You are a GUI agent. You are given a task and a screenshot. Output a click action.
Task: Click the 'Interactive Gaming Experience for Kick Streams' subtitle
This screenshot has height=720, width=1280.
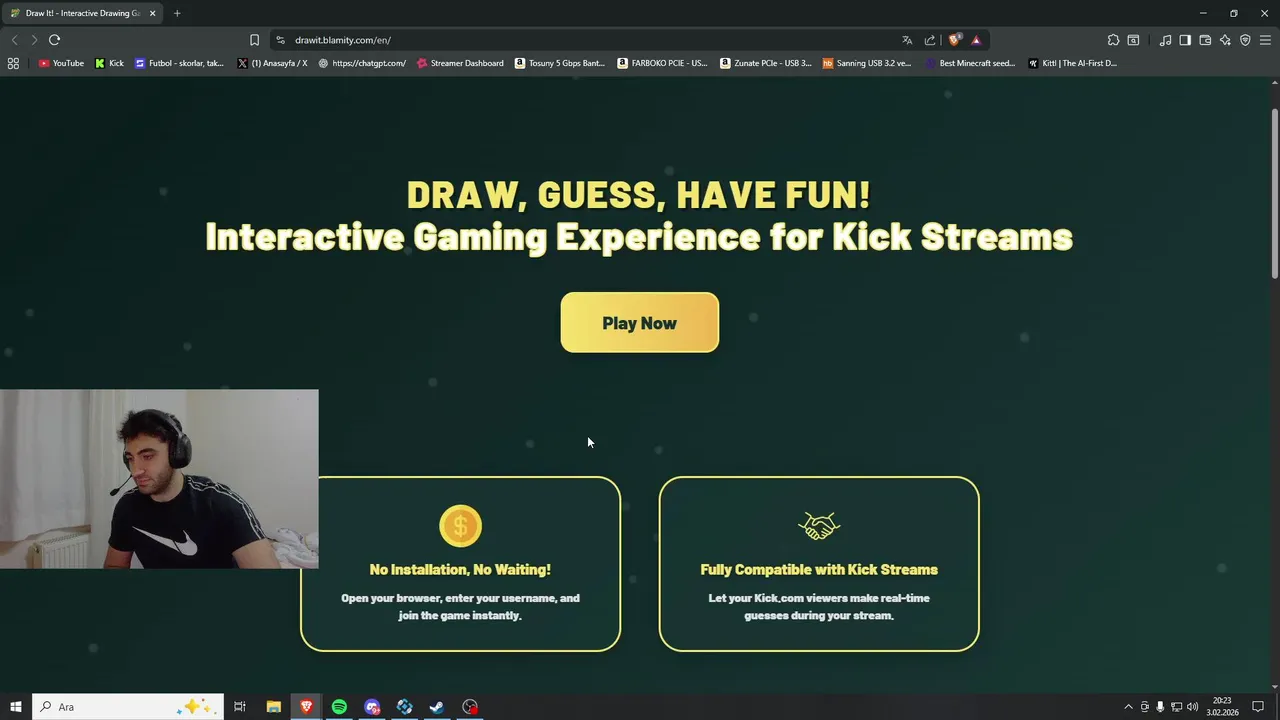(x=639, y=237)
